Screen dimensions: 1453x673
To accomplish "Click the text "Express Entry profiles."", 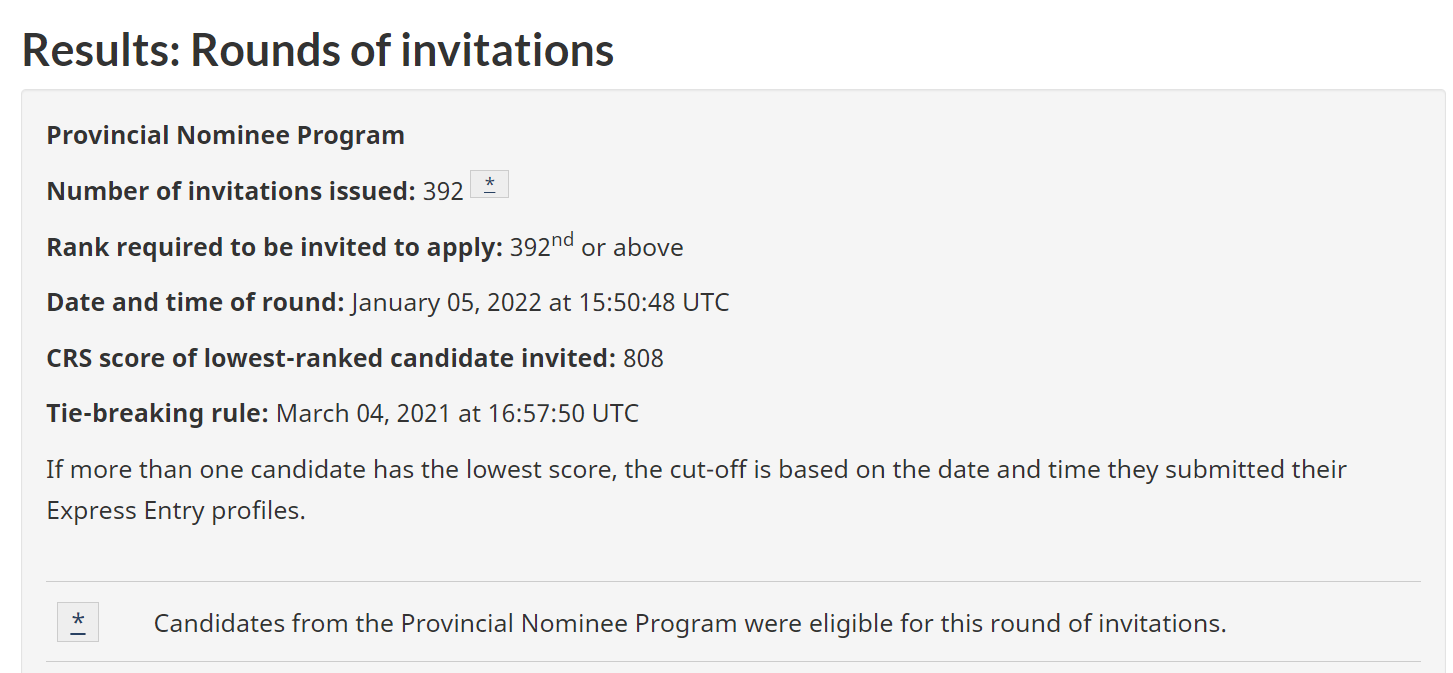I will tap(176, 511).
